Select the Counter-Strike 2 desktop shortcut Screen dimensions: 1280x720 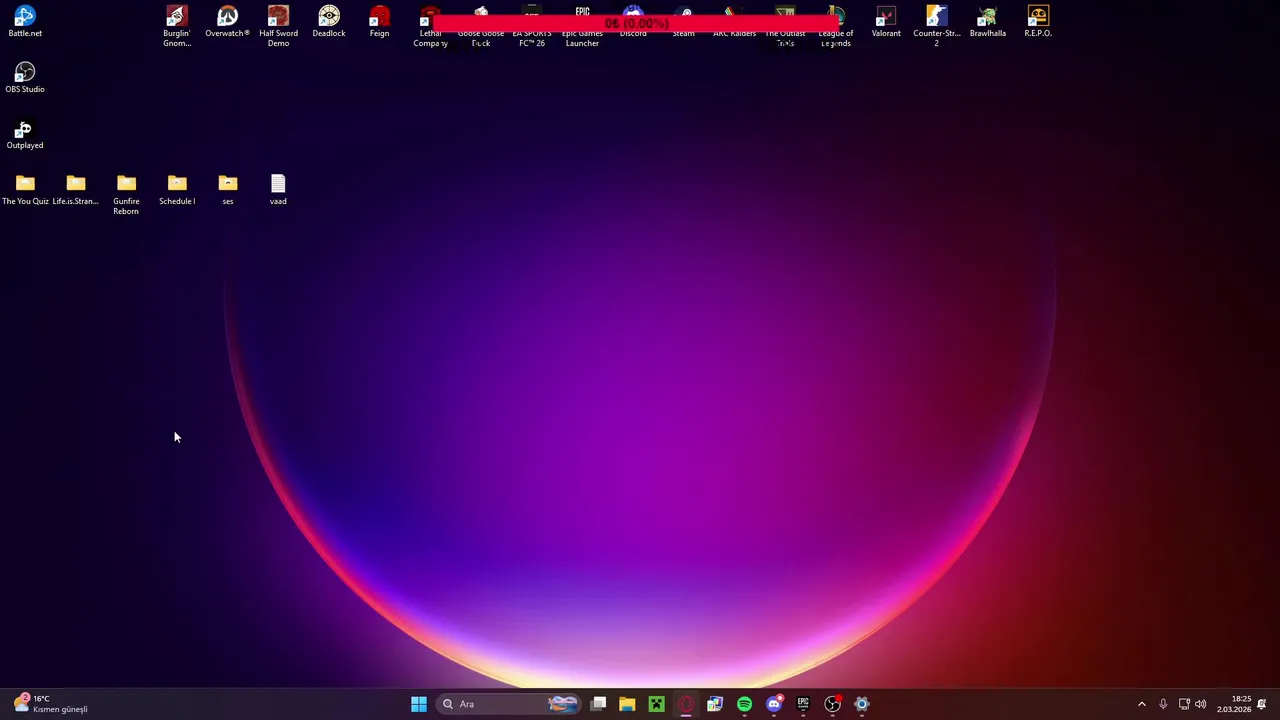(x=936, y=25)
